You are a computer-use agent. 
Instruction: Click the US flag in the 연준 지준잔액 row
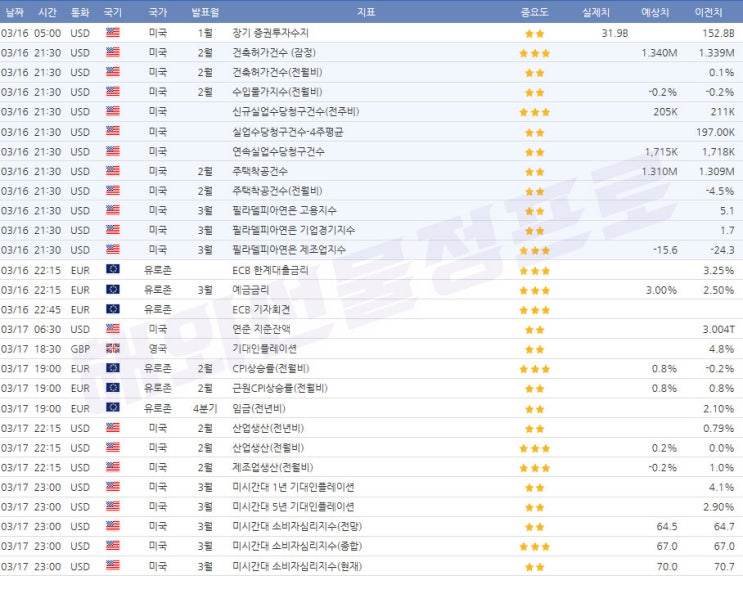click(x=113, y=329)
